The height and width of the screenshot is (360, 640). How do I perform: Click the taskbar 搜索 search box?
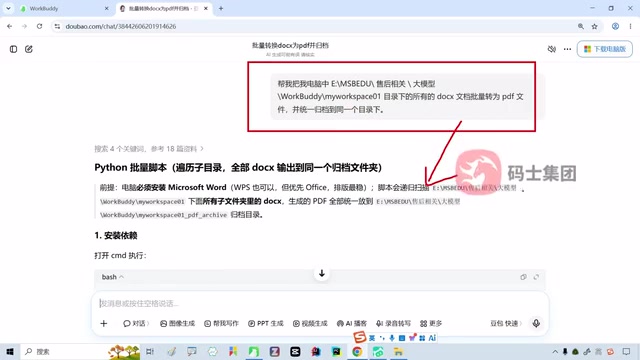[x=80, y=351]
